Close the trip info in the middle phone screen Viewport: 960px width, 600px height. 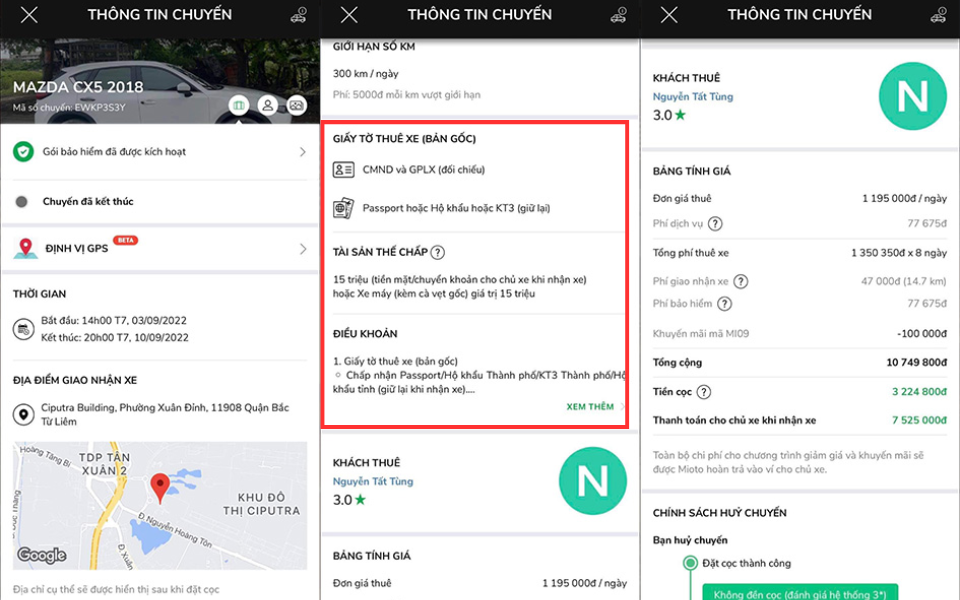[x=349, y=15]
